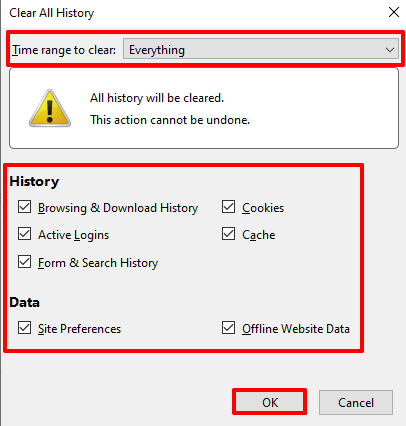Confirm clearing with the OK button
This screenshot has width=406, height=426.
click(x=269, y=402)
